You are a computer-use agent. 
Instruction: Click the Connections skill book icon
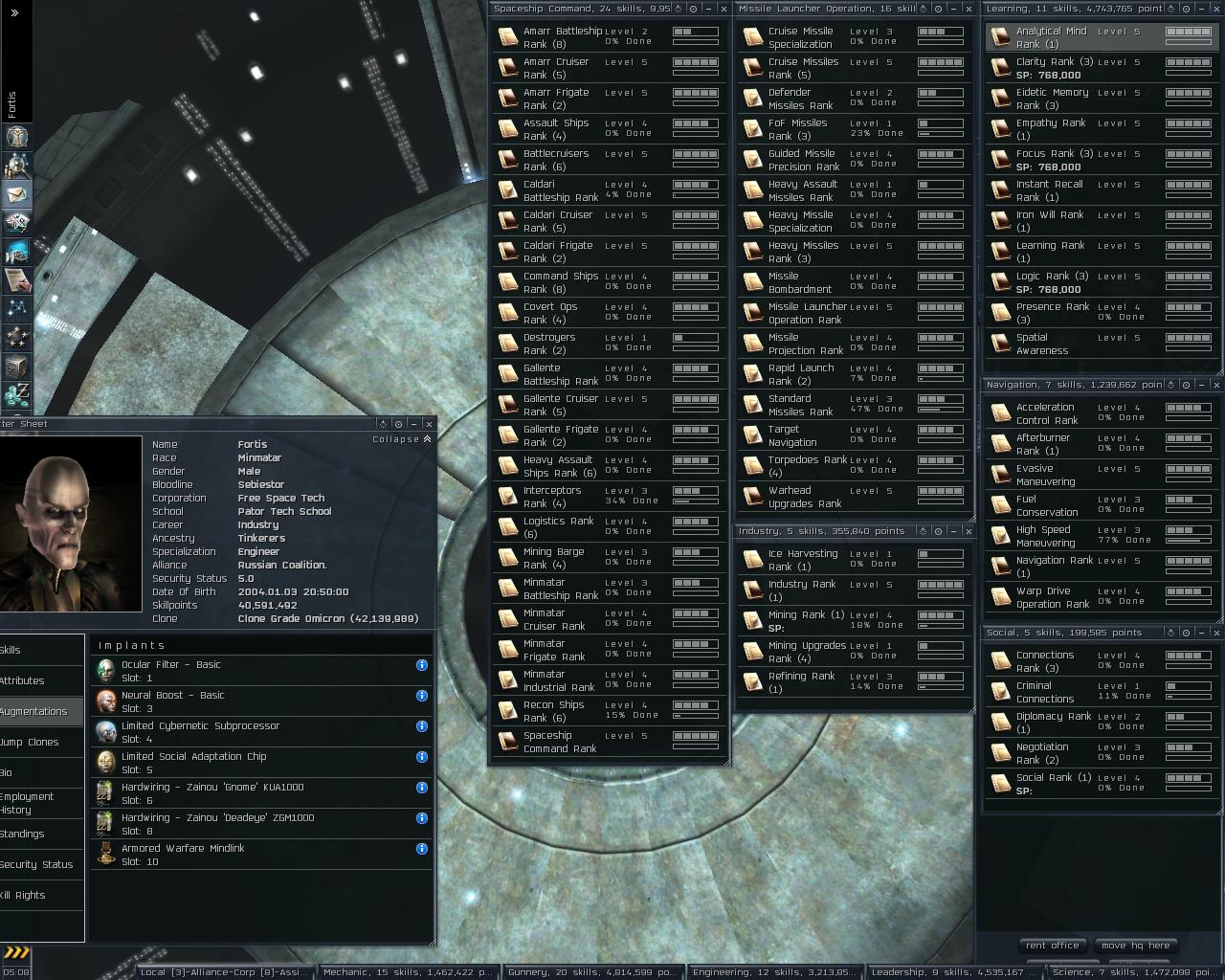(1000, 661)
